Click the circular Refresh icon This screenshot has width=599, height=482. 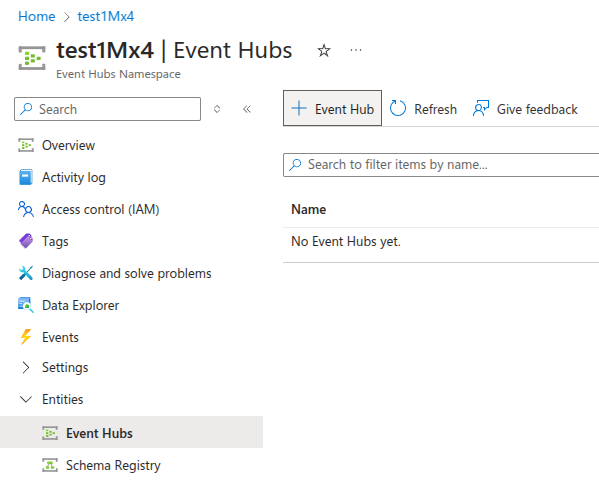[398, 108]
